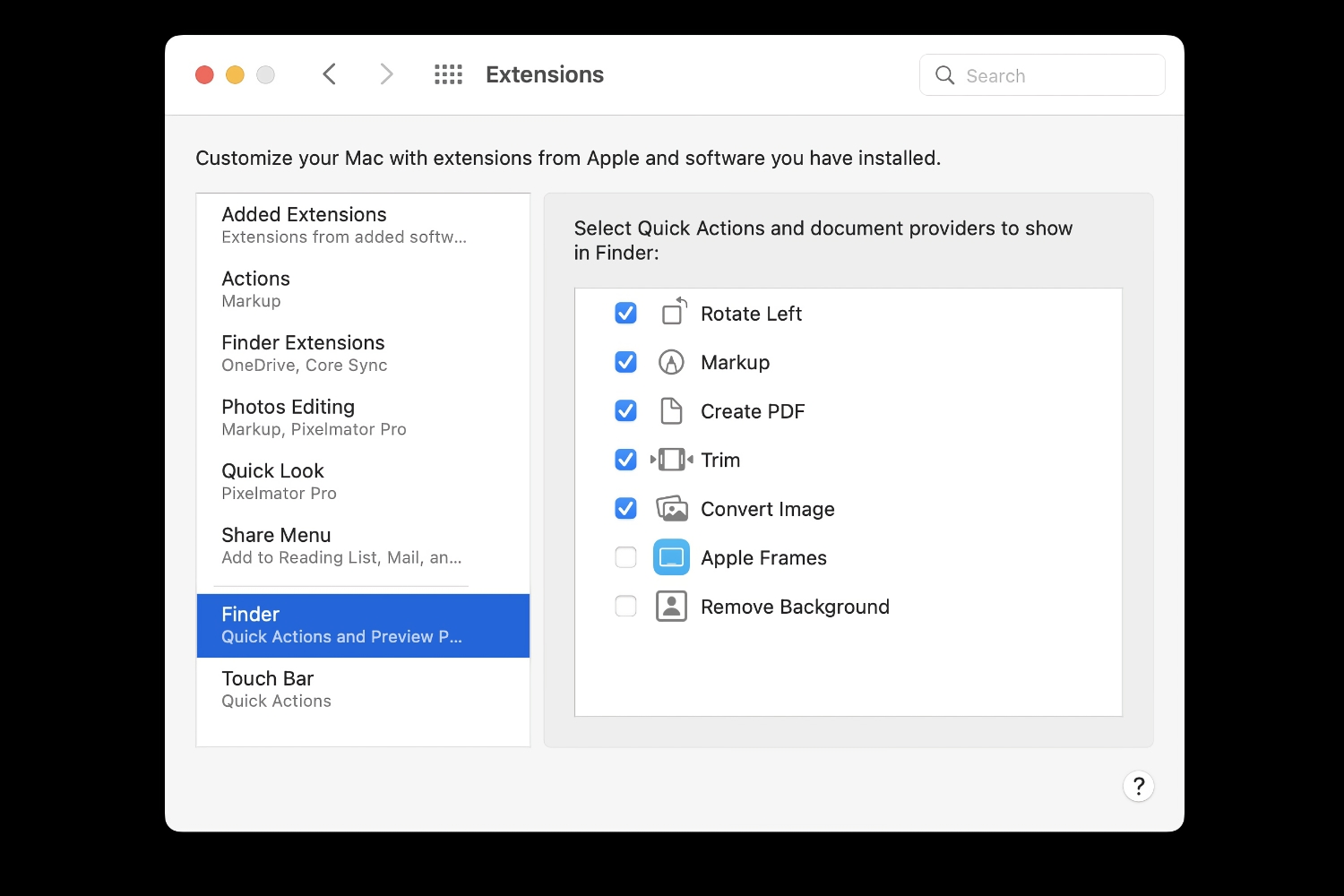Uncheck the Convert Image checkbox
This screenshot has width=1344, height=896.
pos(625,509)
